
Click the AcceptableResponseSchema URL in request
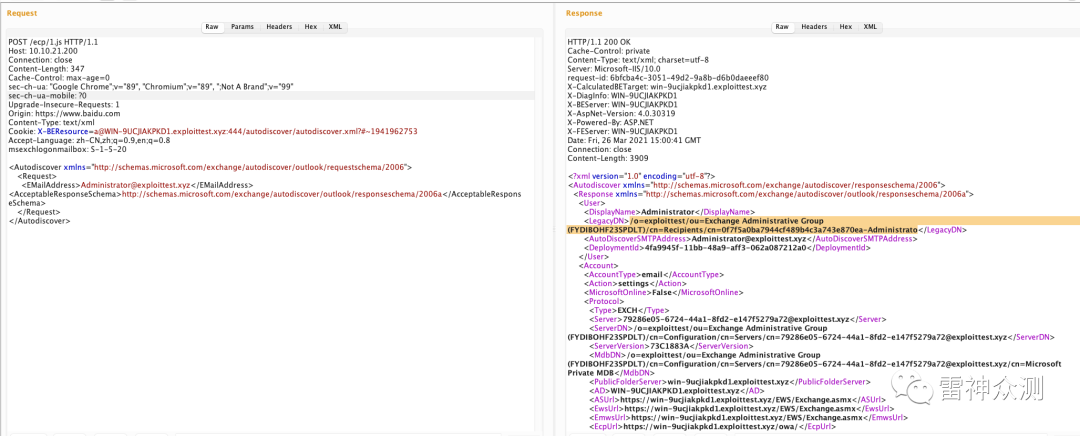[281, 194]
